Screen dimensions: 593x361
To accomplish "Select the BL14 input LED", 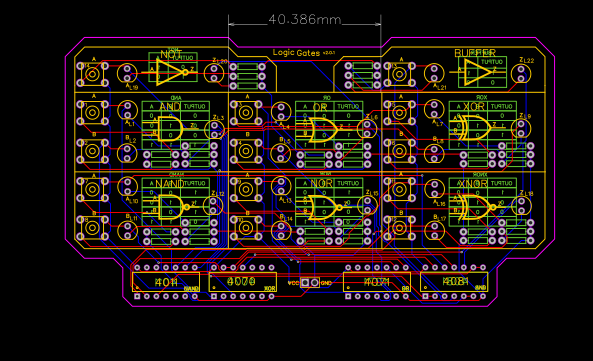I will [281, 231].
